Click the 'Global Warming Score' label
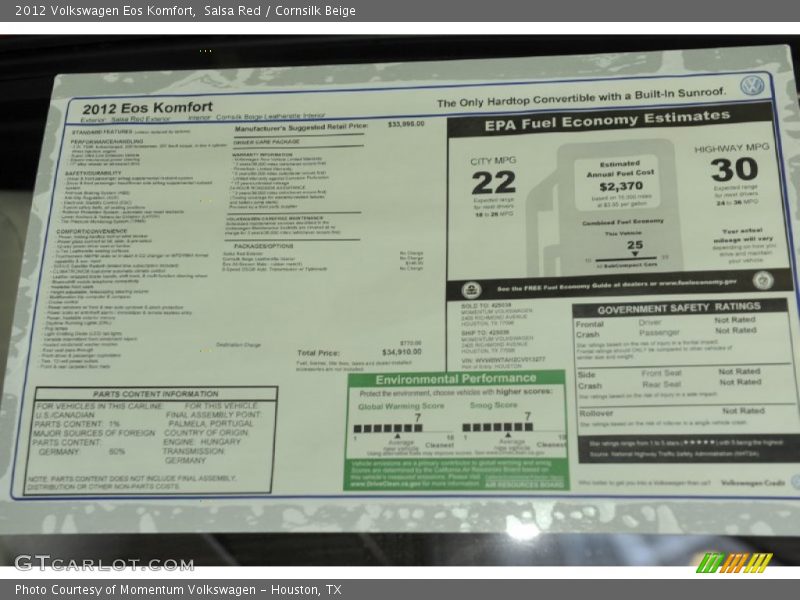 pos(401,407)
